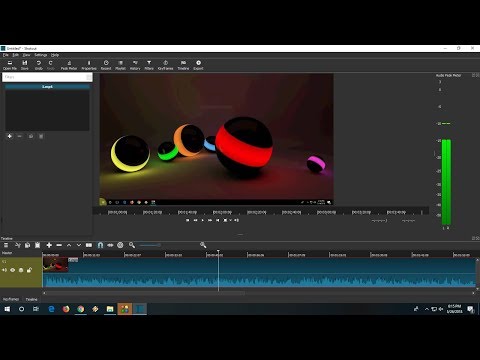Split clip at the playhead
This screenshot has width=480, height=360.
click(89, 245)
